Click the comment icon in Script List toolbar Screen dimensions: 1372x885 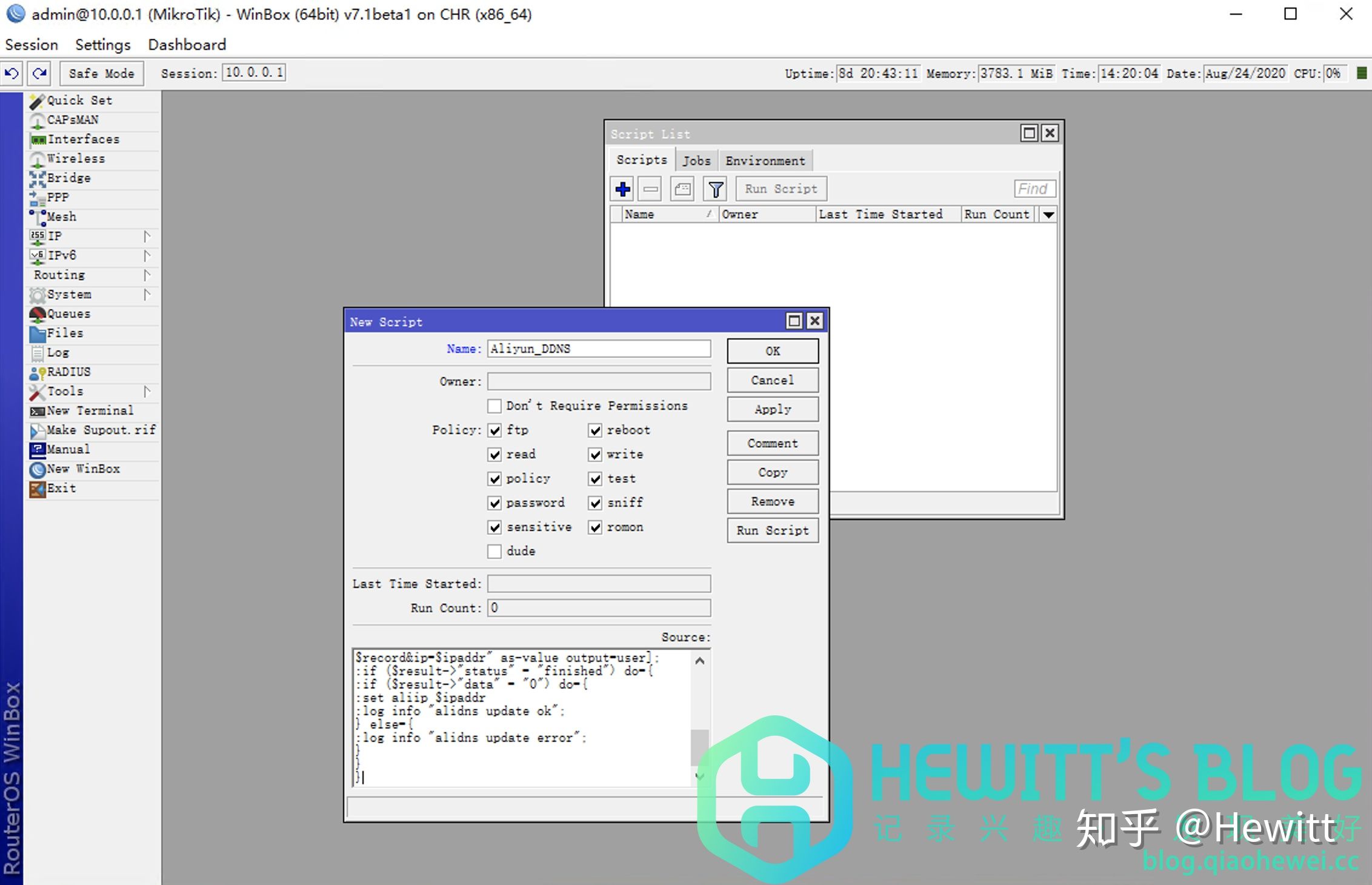(683, 189)
